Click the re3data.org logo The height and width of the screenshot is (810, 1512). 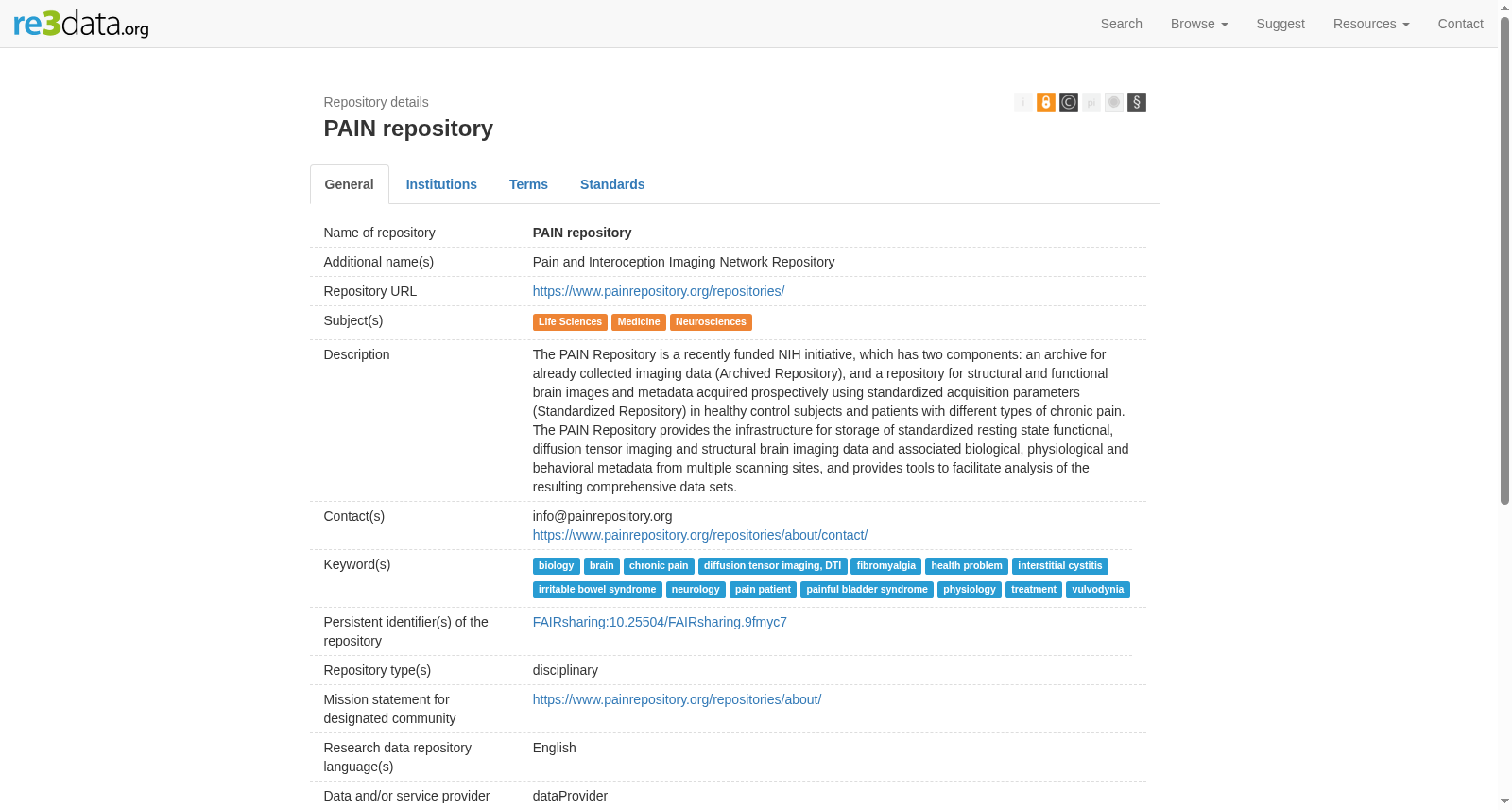81,24
